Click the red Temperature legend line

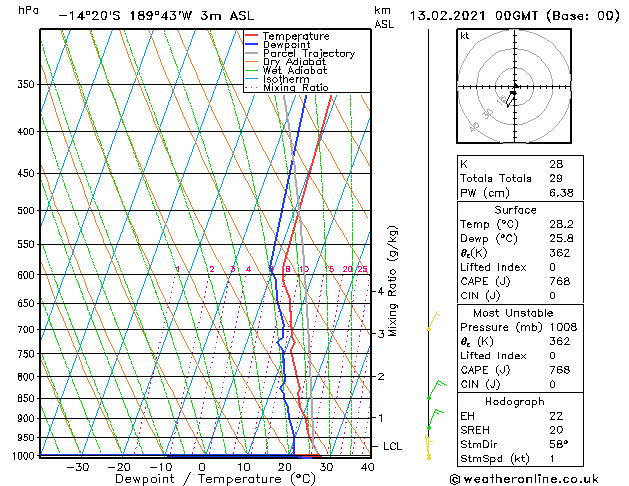pyautogui.click(x=252, y=36)
